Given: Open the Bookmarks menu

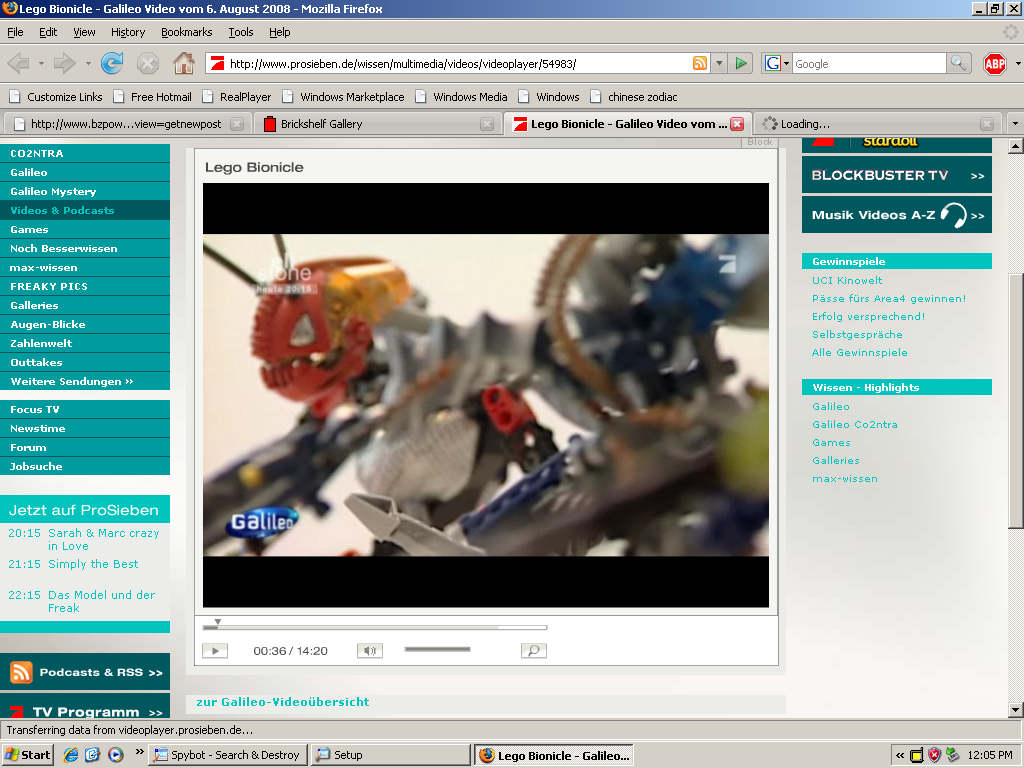Looking at the screenshot, I should [187, 32].
